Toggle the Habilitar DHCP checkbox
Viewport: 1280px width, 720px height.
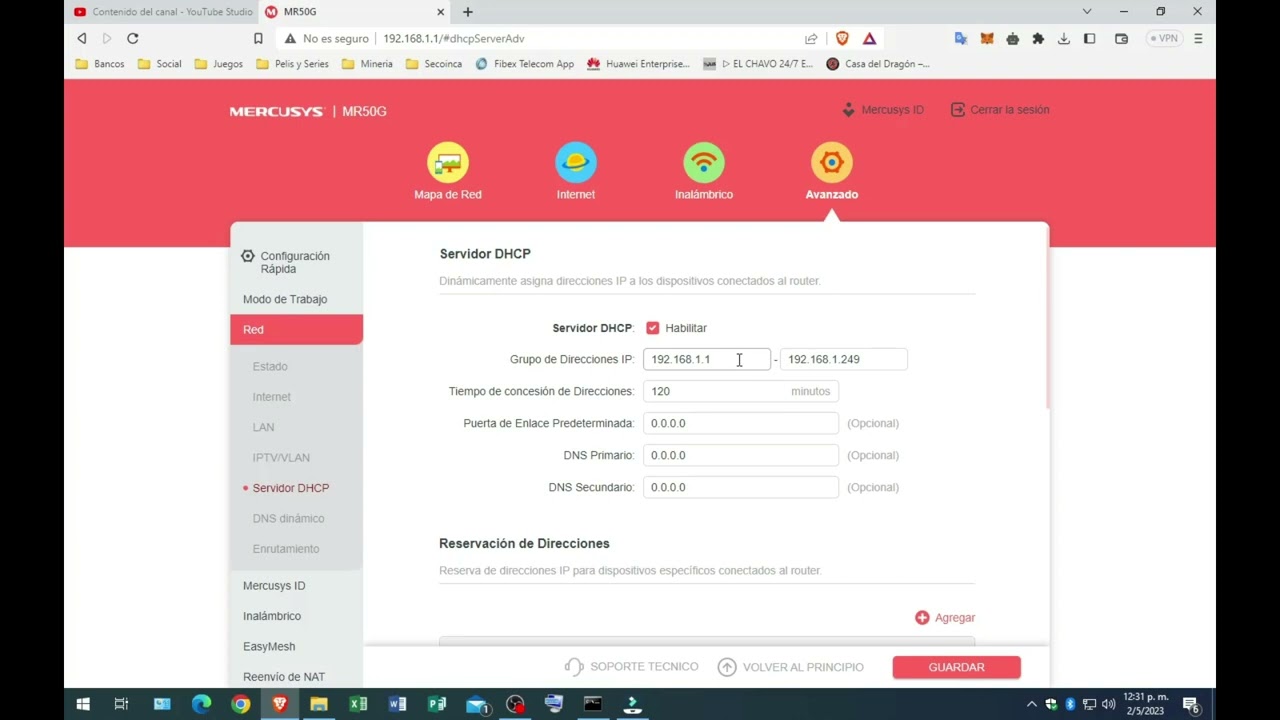coord(653,328)
